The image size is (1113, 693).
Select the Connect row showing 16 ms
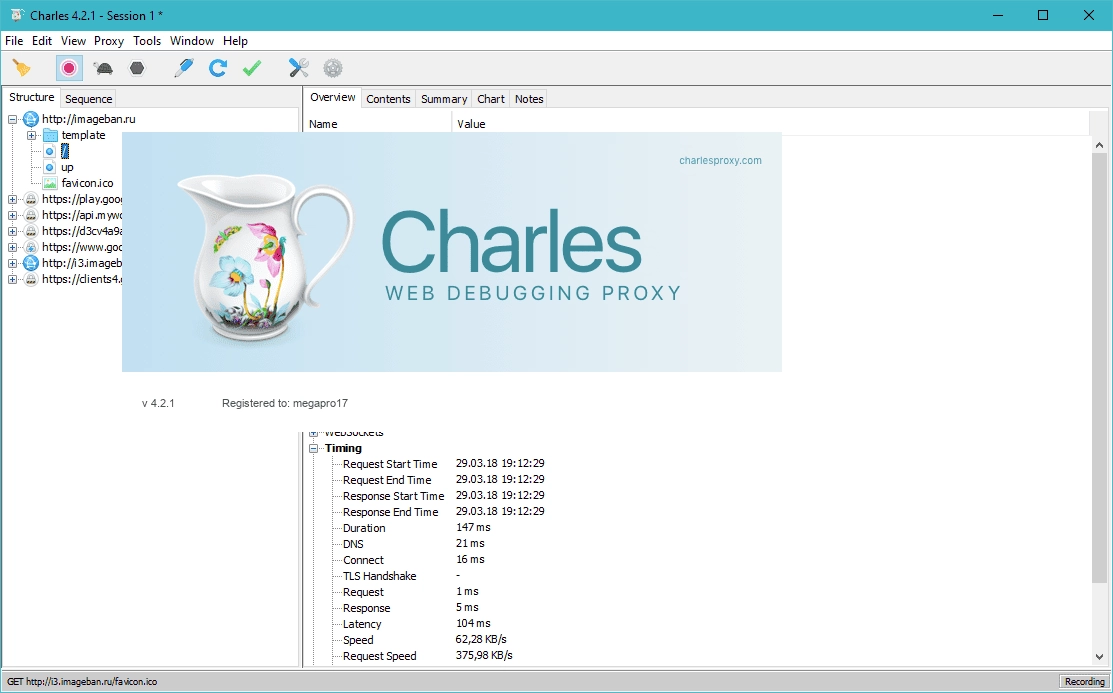click(414, 560)
